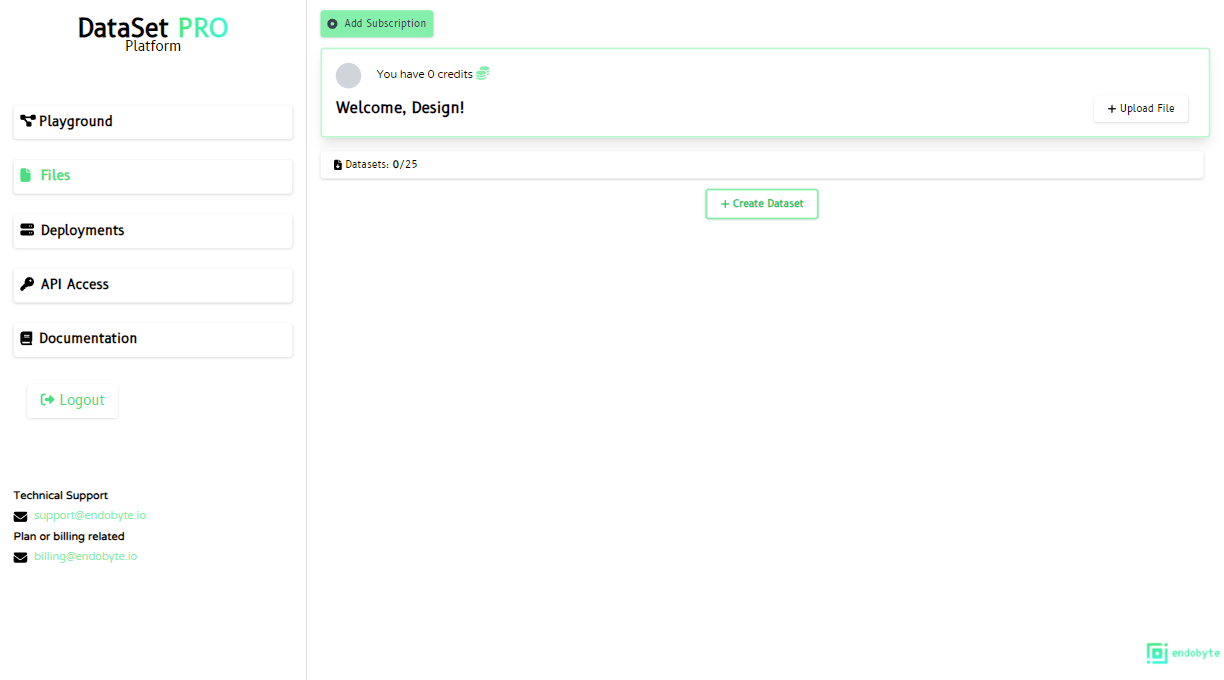This screenshot has width=1224, height=680.
Task: Click the Playground node graph icon
Action: coord(28,121)
